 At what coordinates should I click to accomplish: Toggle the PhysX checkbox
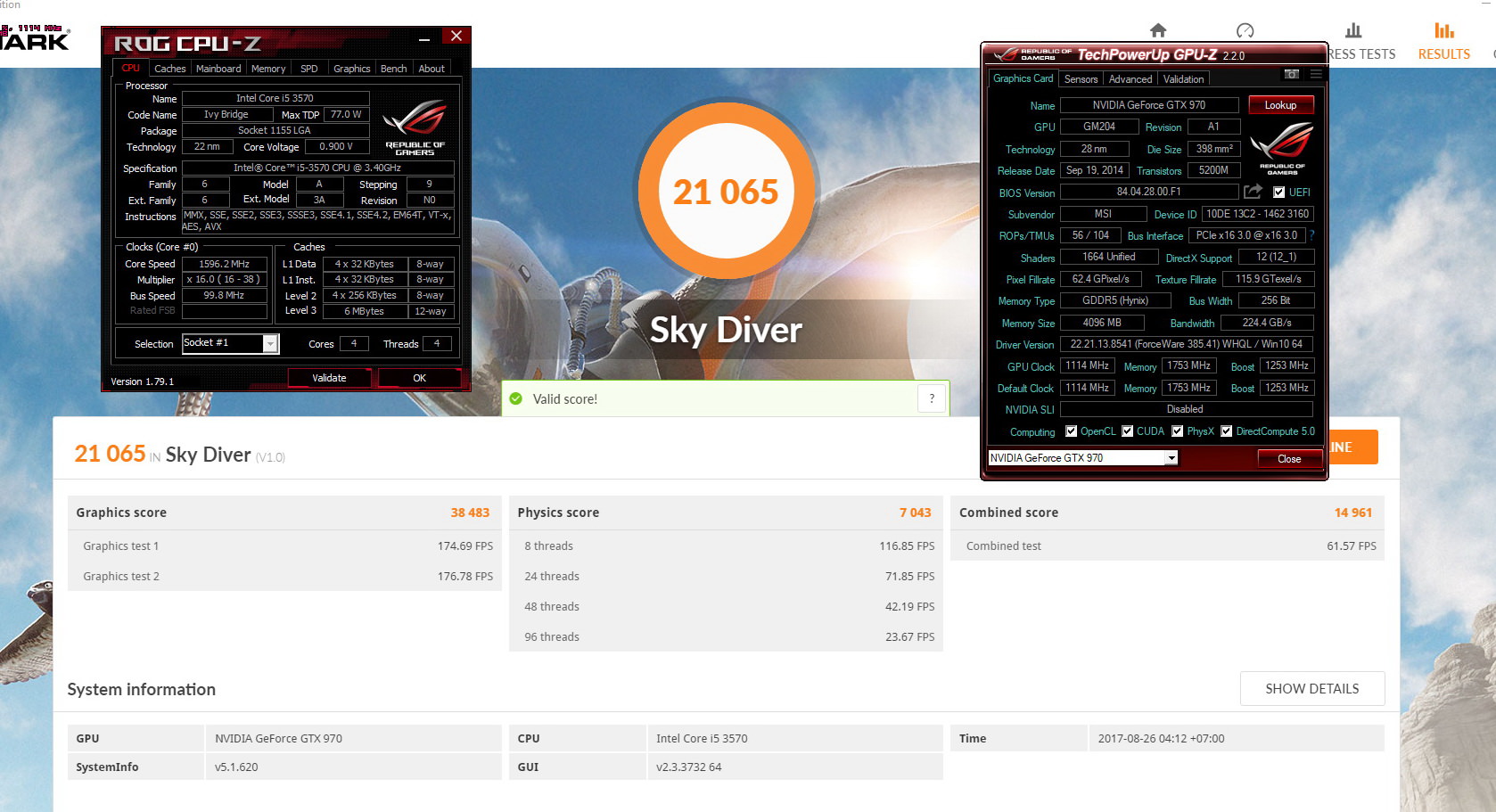(x=1178, y=431)
